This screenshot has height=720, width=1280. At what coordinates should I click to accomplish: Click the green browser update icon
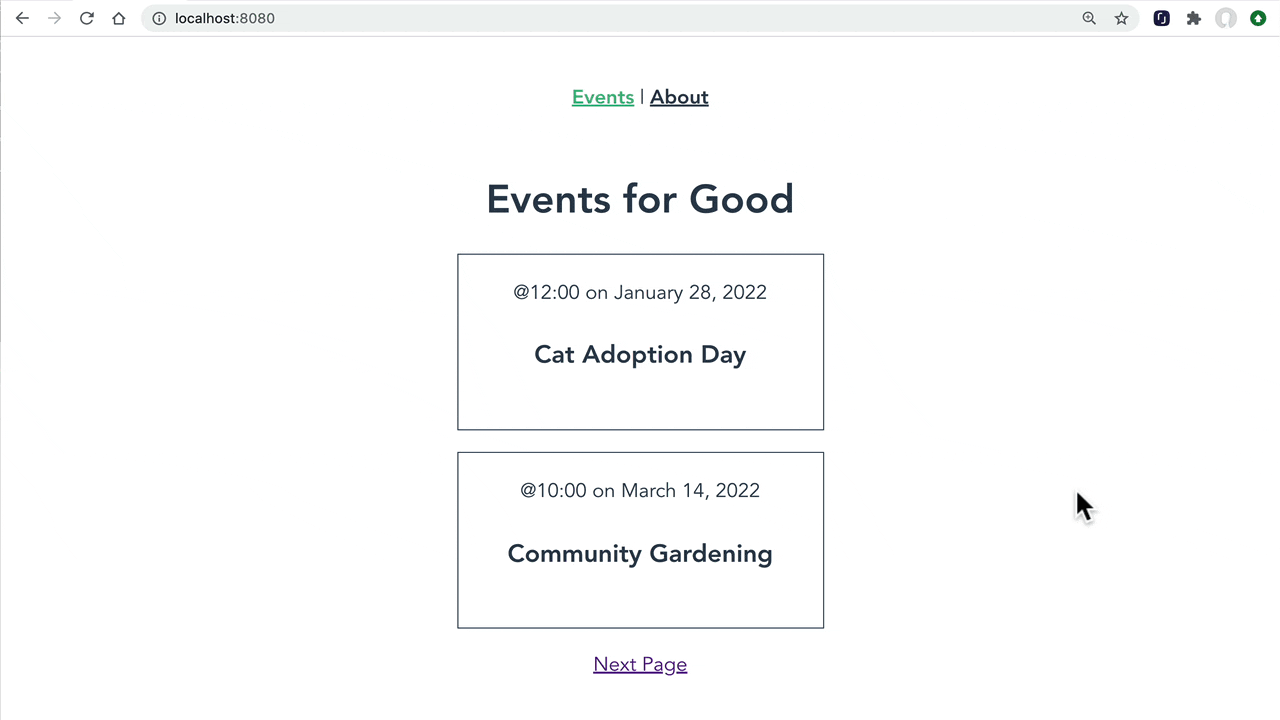click(x=1258, y=18)
